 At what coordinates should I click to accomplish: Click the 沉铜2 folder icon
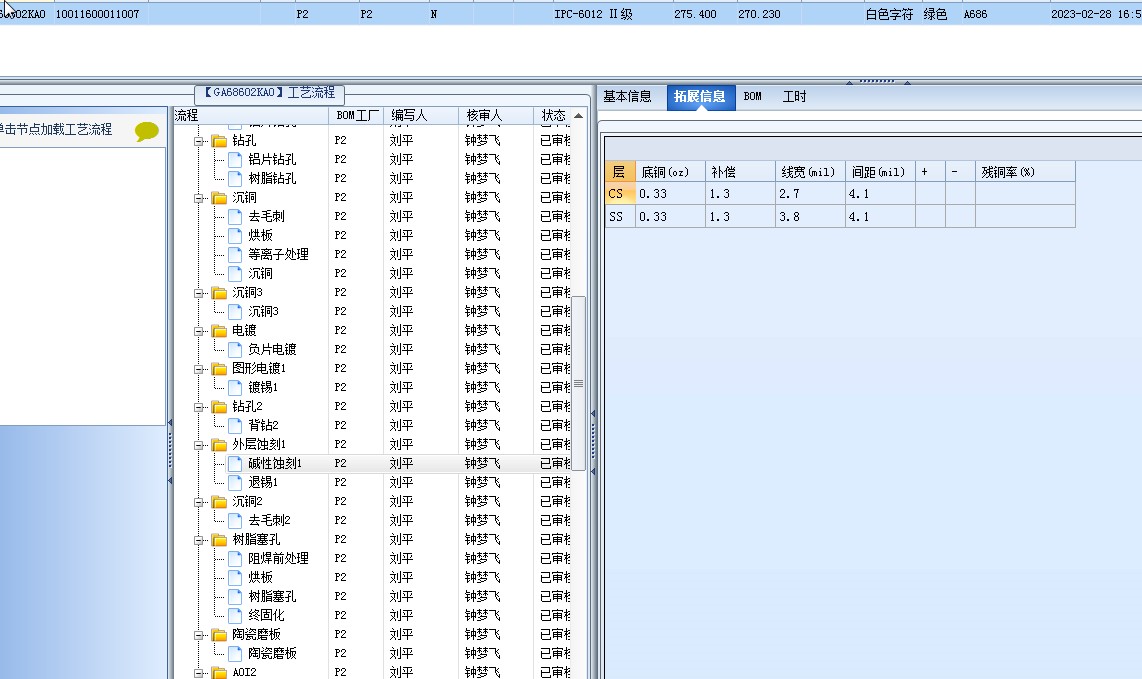pos(219,501)
